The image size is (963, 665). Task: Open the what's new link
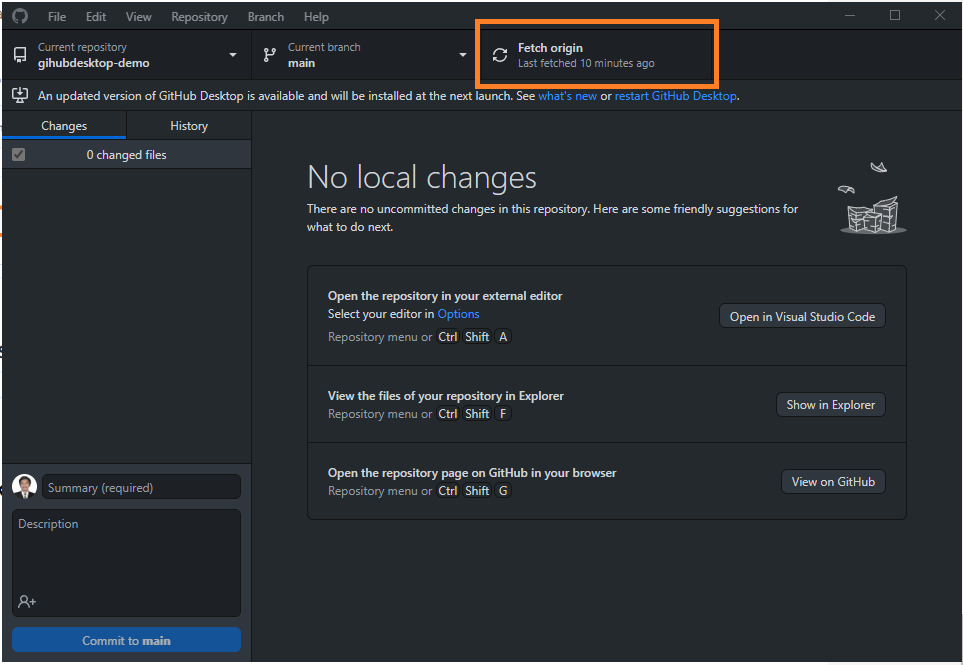point(567,96)
